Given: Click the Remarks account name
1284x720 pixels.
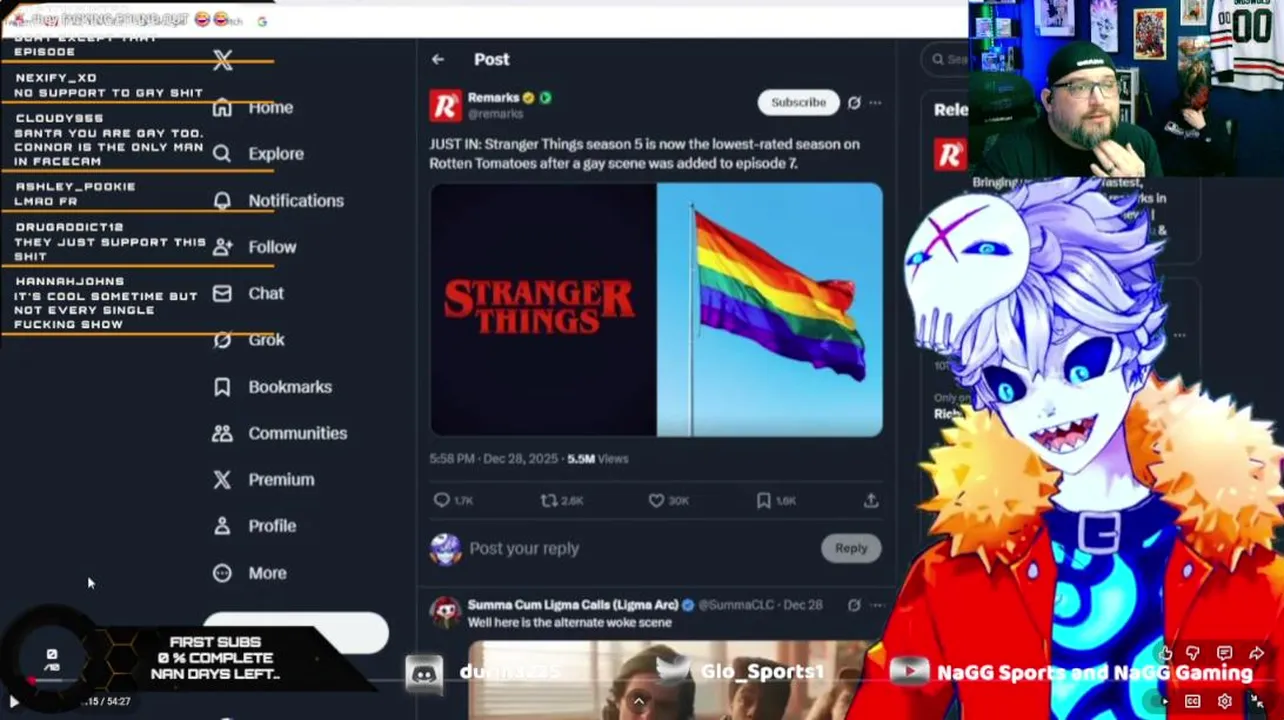Looking at the screenshot, I should coord(493,97).
